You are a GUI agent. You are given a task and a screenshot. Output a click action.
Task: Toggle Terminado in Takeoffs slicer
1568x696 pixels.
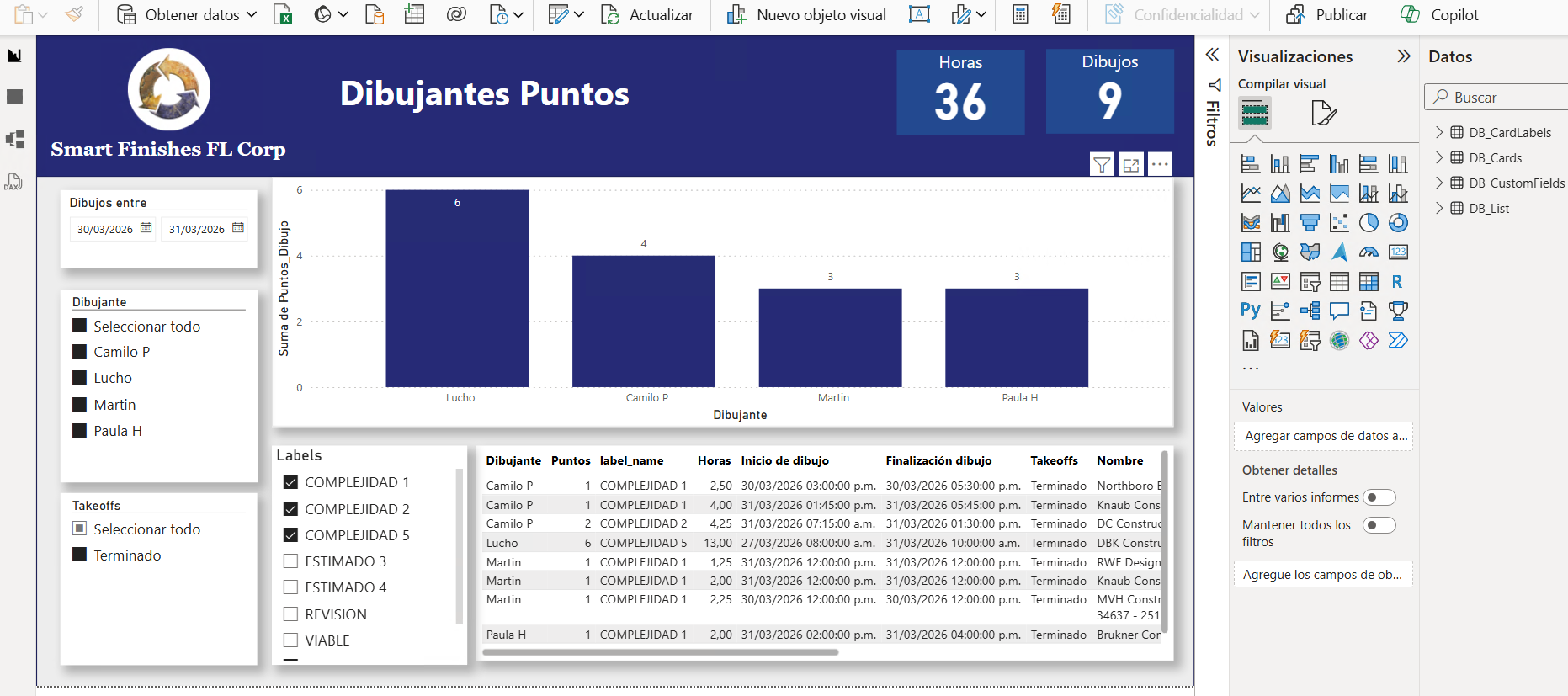pos(80,555)
